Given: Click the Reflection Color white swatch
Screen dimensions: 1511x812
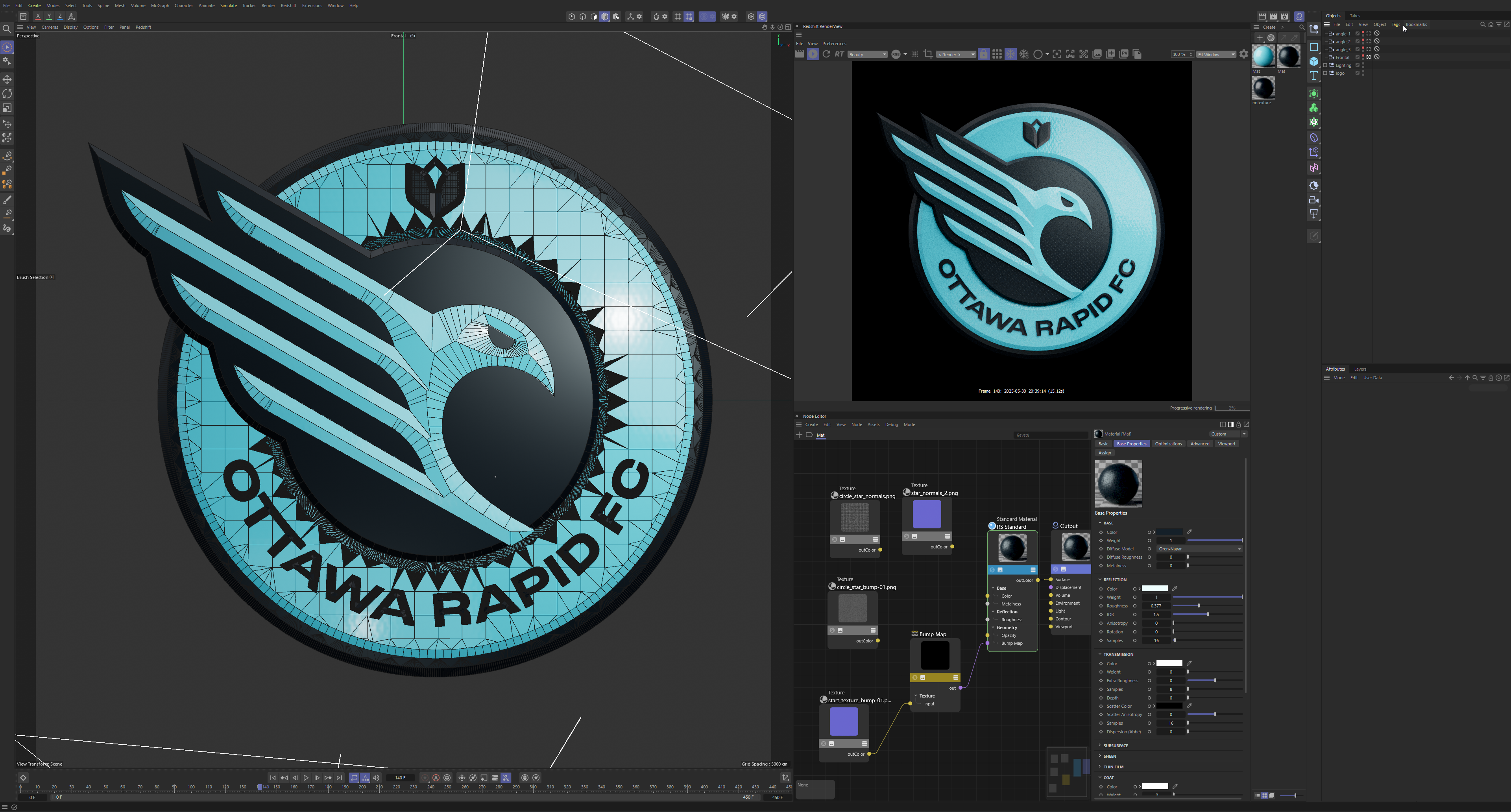Looking at the screenshot, I should click(1155, 589).
